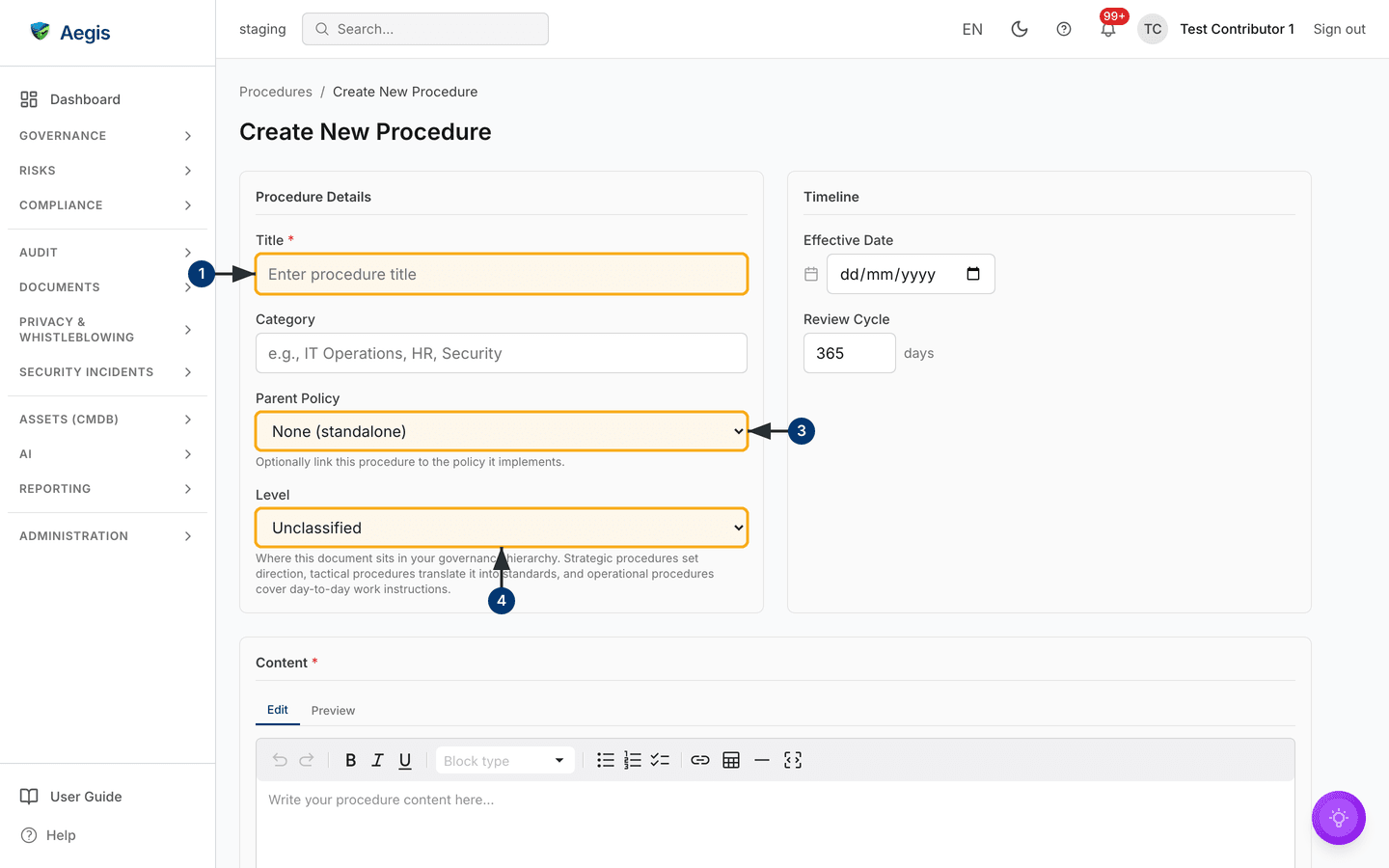Screen dimensions: 1389x868
Task: Click the staging environment label
Action: pos(262,29)
